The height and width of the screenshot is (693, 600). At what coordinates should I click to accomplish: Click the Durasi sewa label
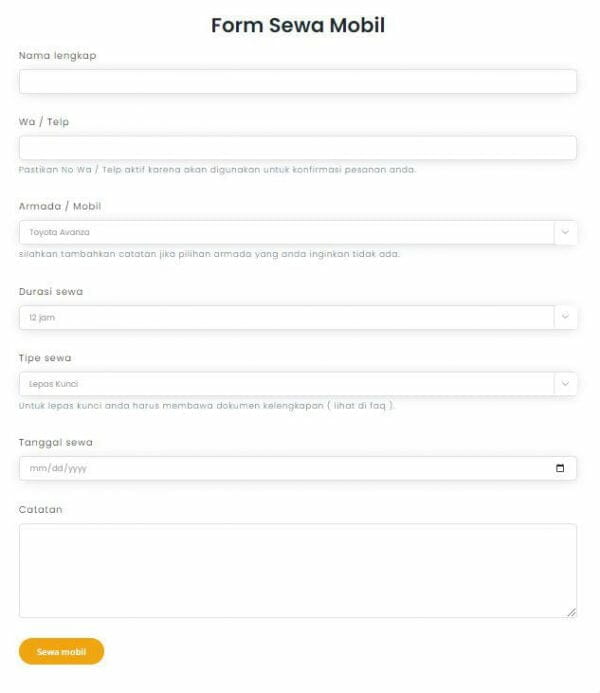pos(51,292)
